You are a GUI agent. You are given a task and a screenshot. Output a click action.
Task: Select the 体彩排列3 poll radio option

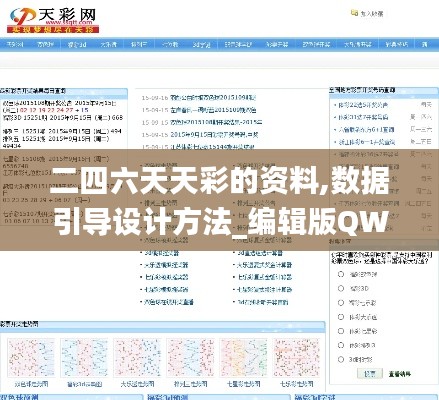341,345
